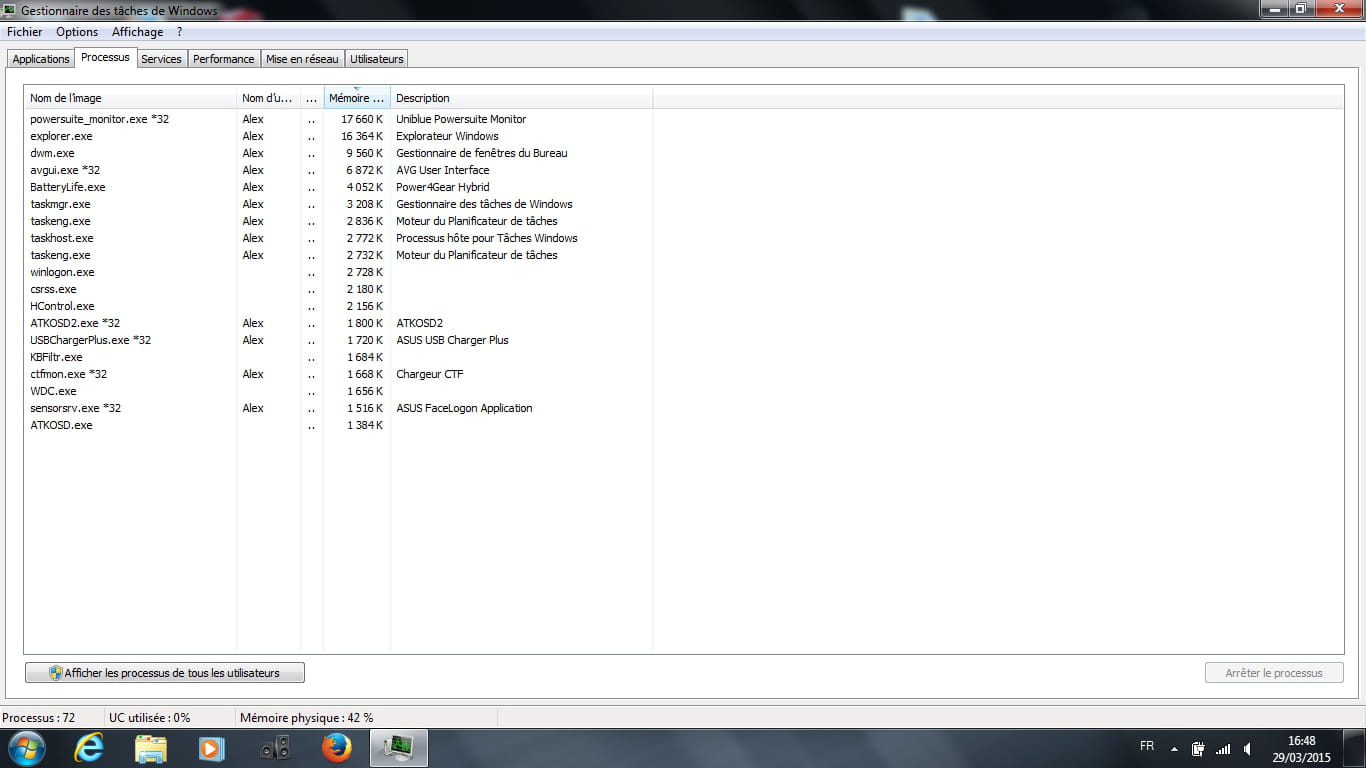Open Windows Media Player from taskbar

tap(212, 747)
